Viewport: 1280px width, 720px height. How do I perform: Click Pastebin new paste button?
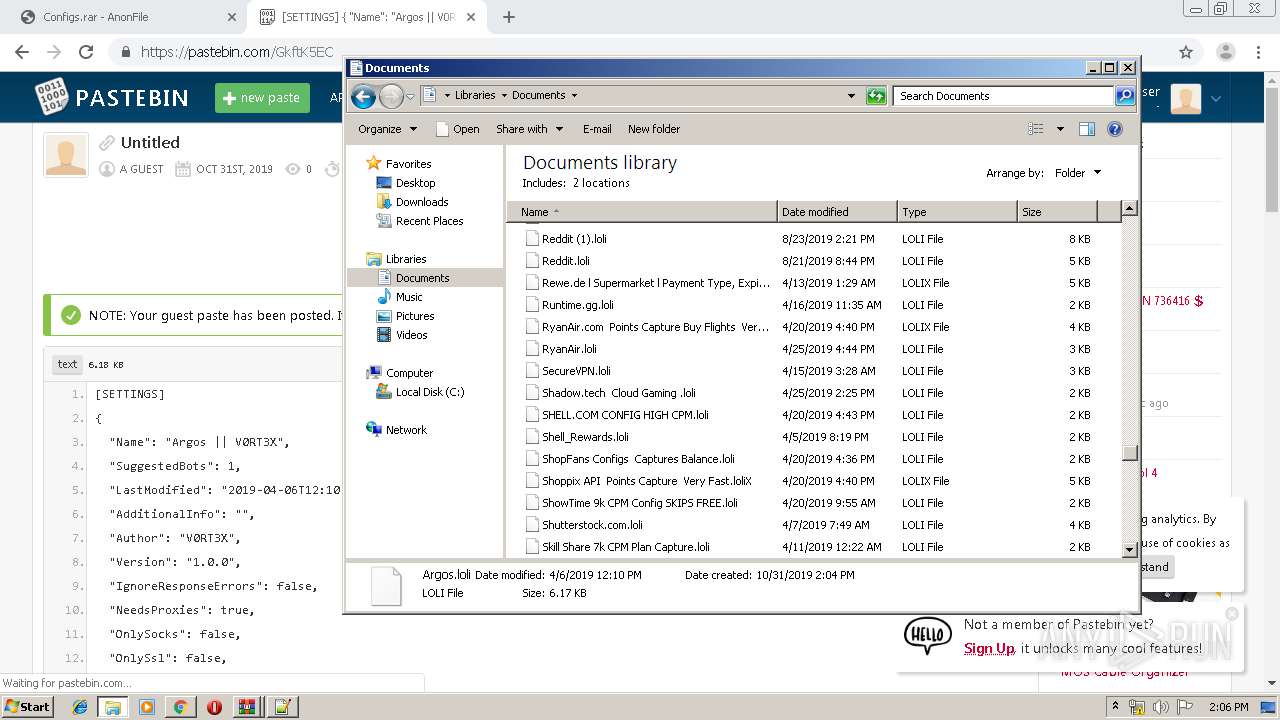tap(262, 97)
